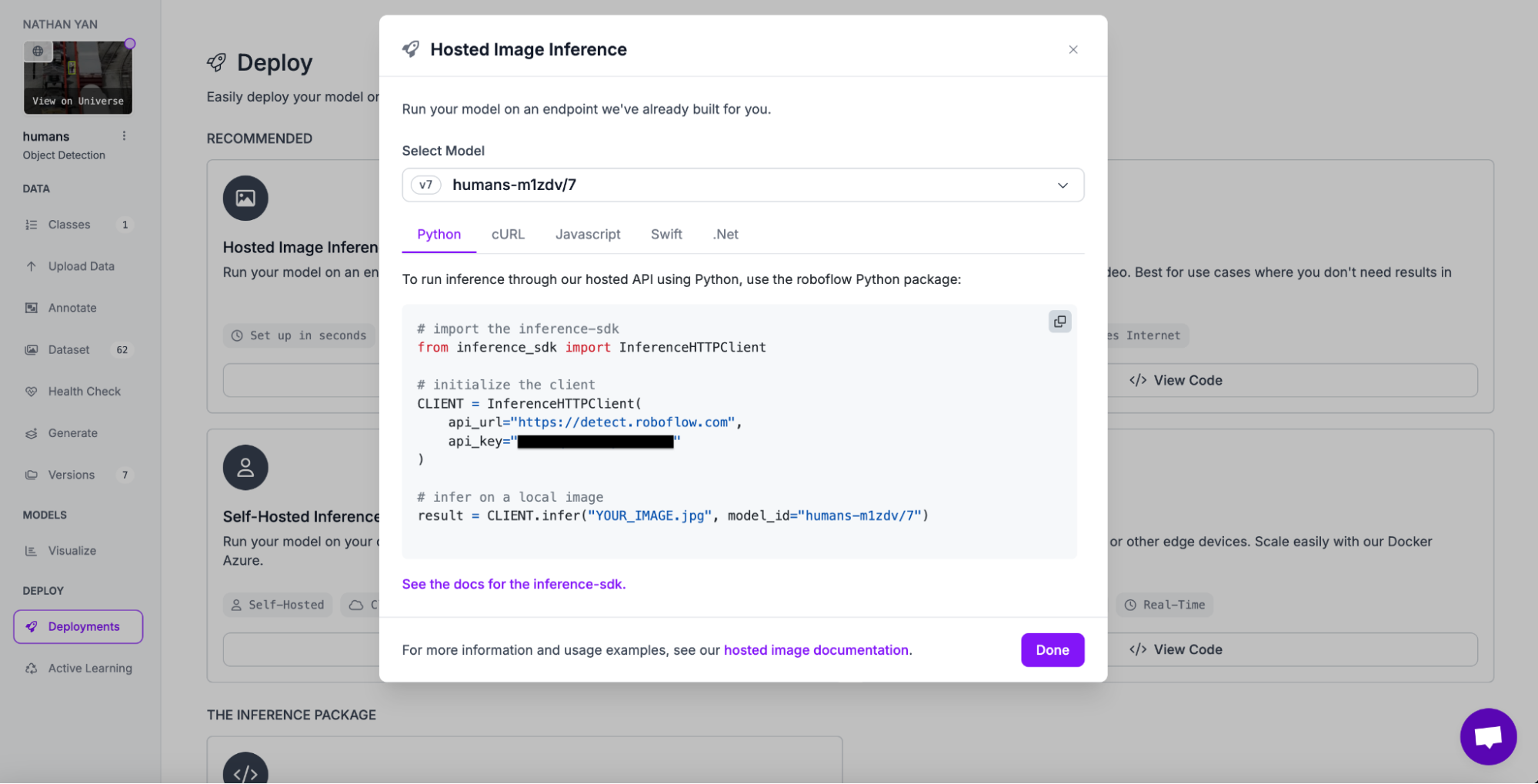Viewport: 1538px width, 784px height.
Task: Click View Code under the Real-Time tag
Action: tap(1176, 649)
